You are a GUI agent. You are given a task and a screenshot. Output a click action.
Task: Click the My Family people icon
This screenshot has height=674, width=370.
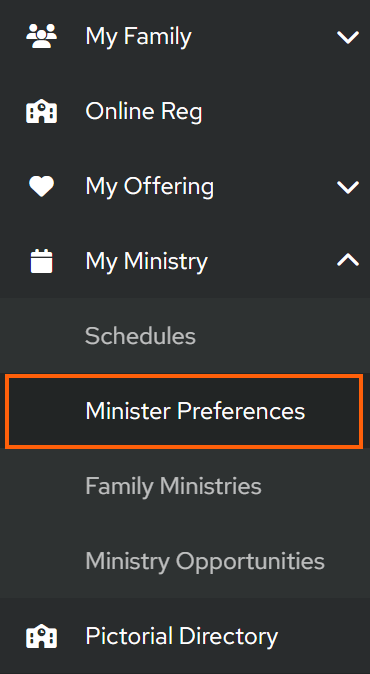[x=41, y=36]
